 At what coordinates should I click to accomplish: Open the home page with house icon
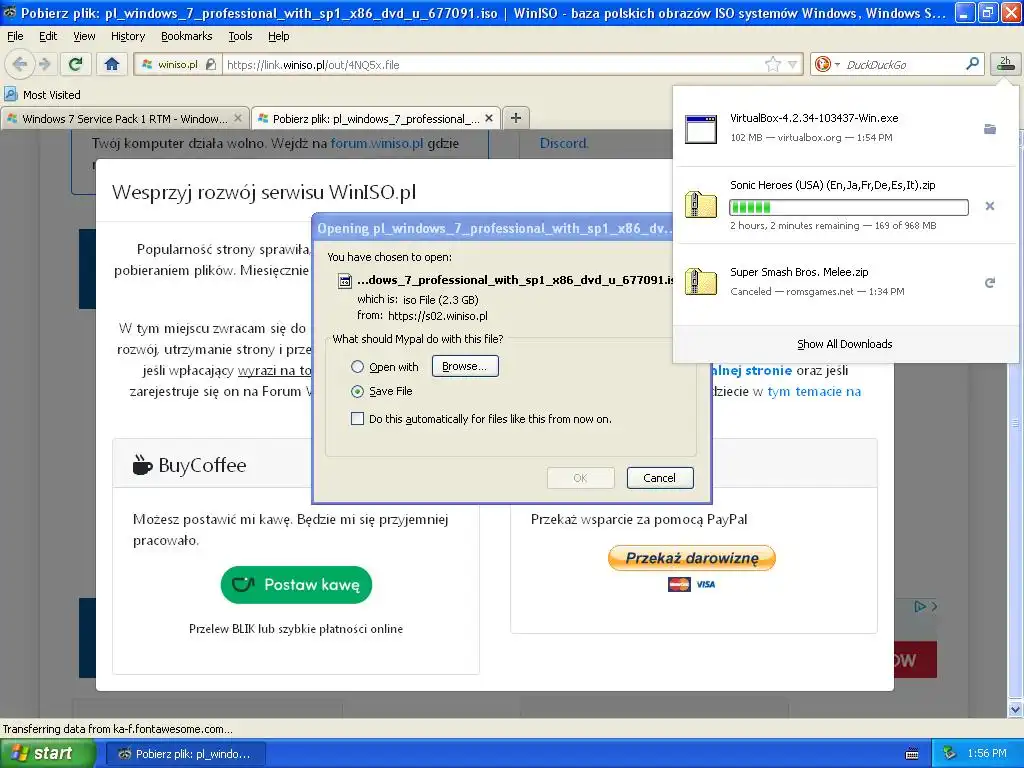point(112,64)
